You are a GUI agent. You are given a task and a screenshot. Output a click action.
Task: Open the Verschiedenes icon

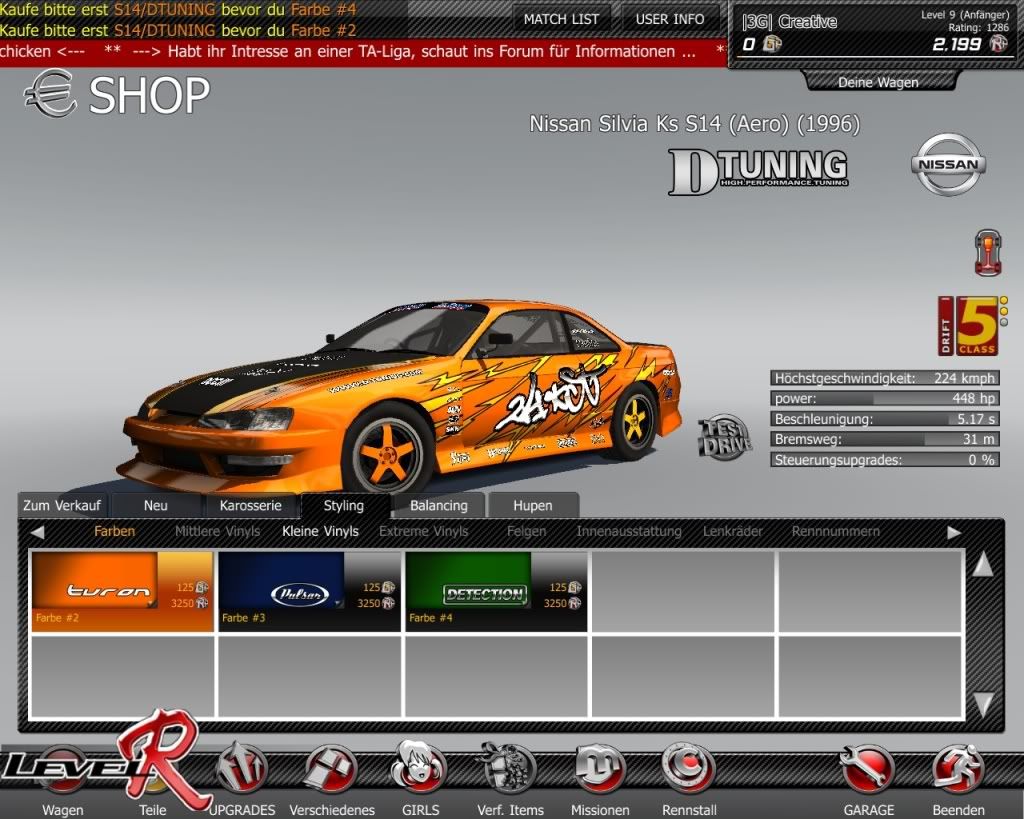point(331,770)
